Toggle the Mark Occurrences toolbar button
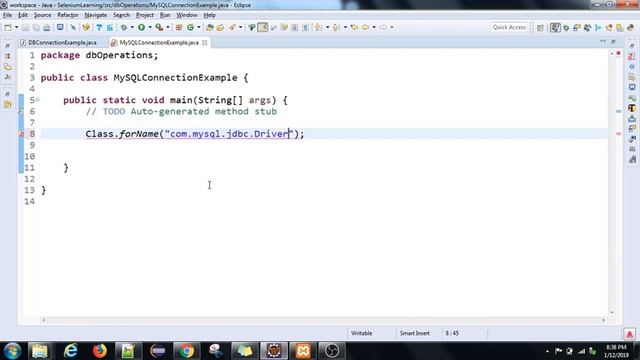This screenshot has width=640, height=360. coord(263,27)
